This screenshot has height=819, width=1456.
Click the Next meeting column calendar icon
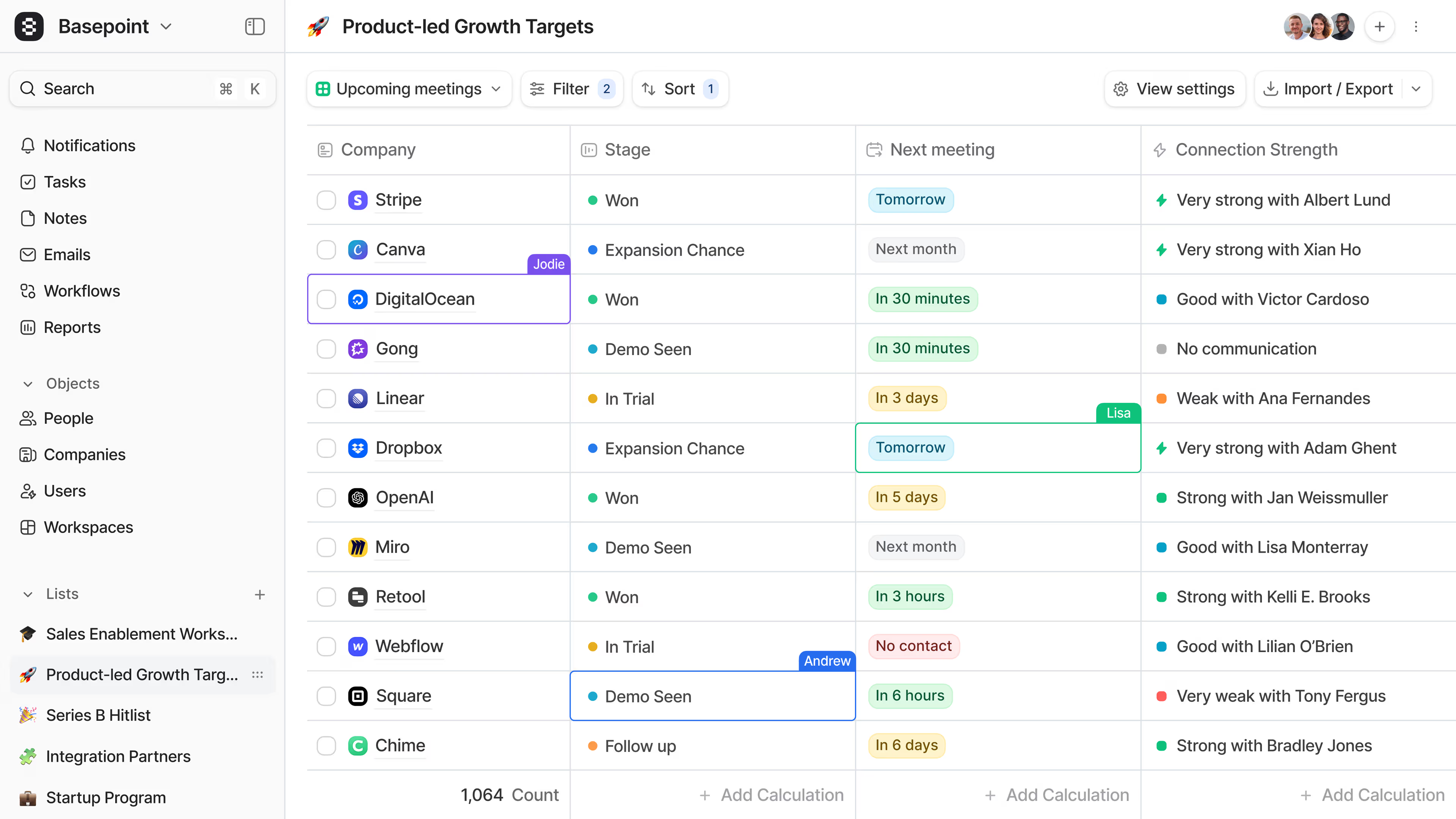(874, 150)
